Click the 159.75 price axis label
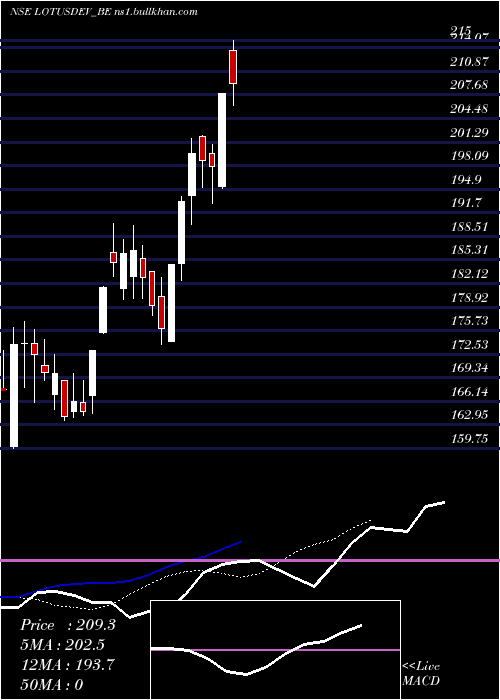 [469, 439]
